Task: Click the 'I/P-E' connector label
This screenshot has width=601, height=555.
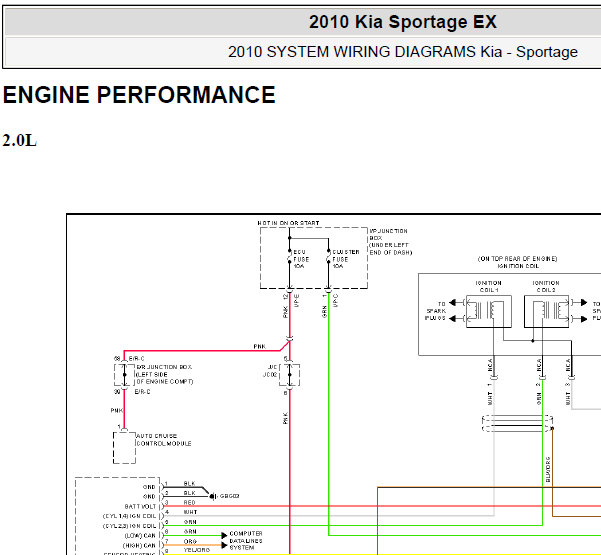Action: 297,300
